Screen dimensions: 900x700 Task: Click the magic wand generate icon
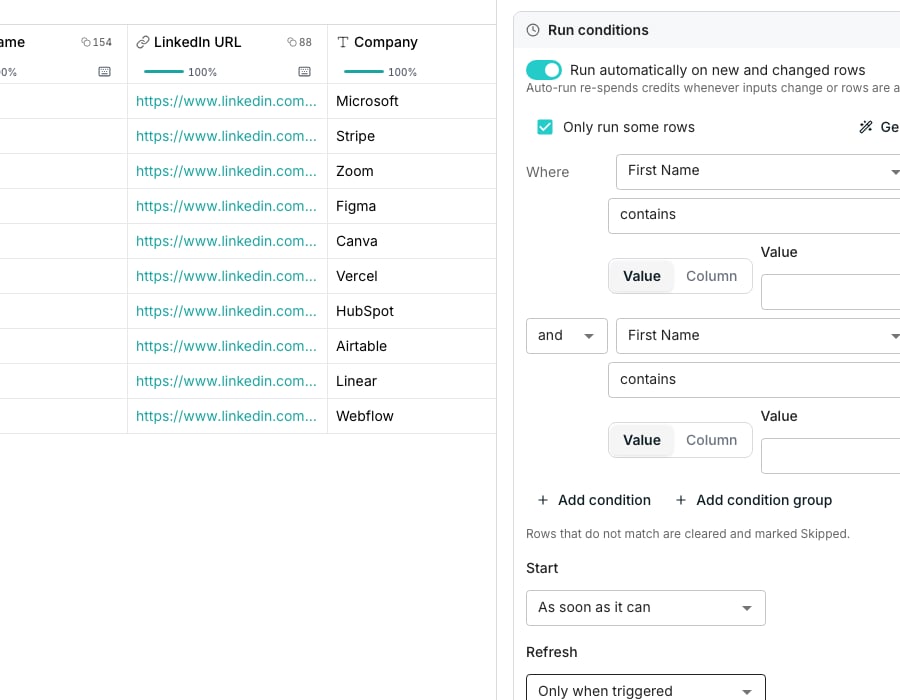[x=866, y=127]
